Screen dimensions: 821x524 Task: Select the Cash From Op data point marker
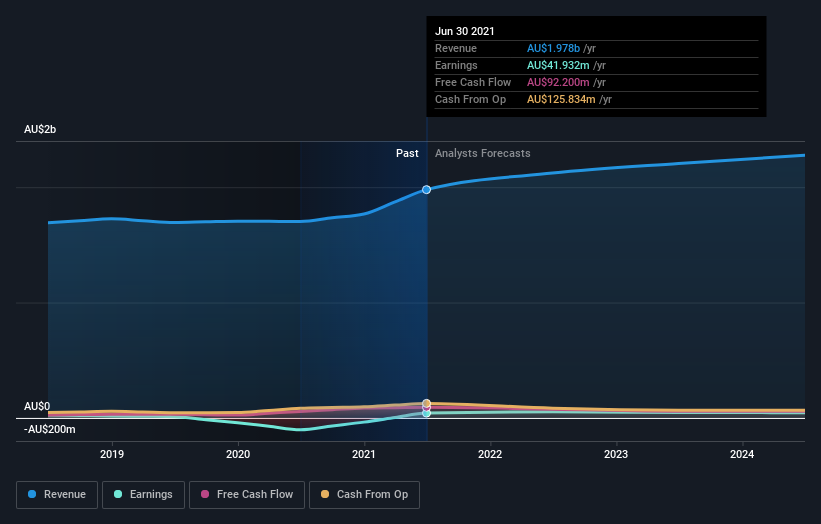coord(427,403)
